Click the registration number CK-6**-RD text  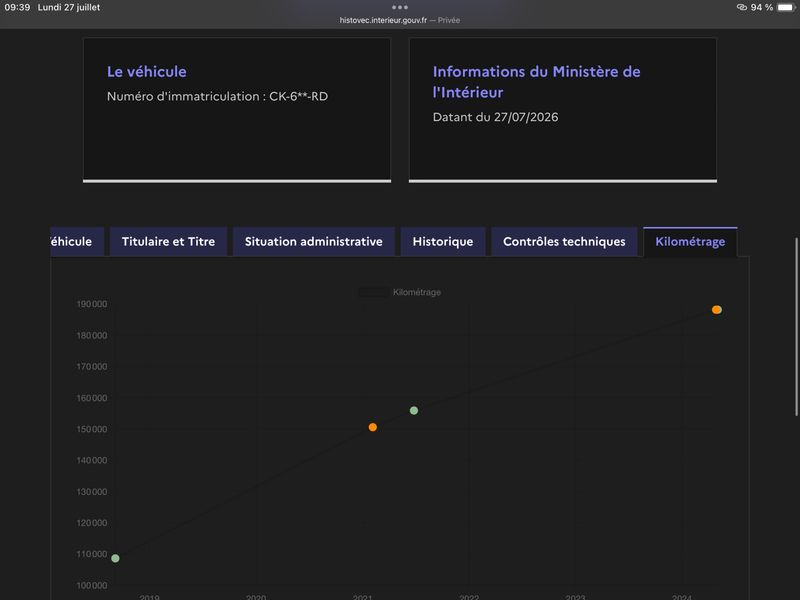point(298,96)
